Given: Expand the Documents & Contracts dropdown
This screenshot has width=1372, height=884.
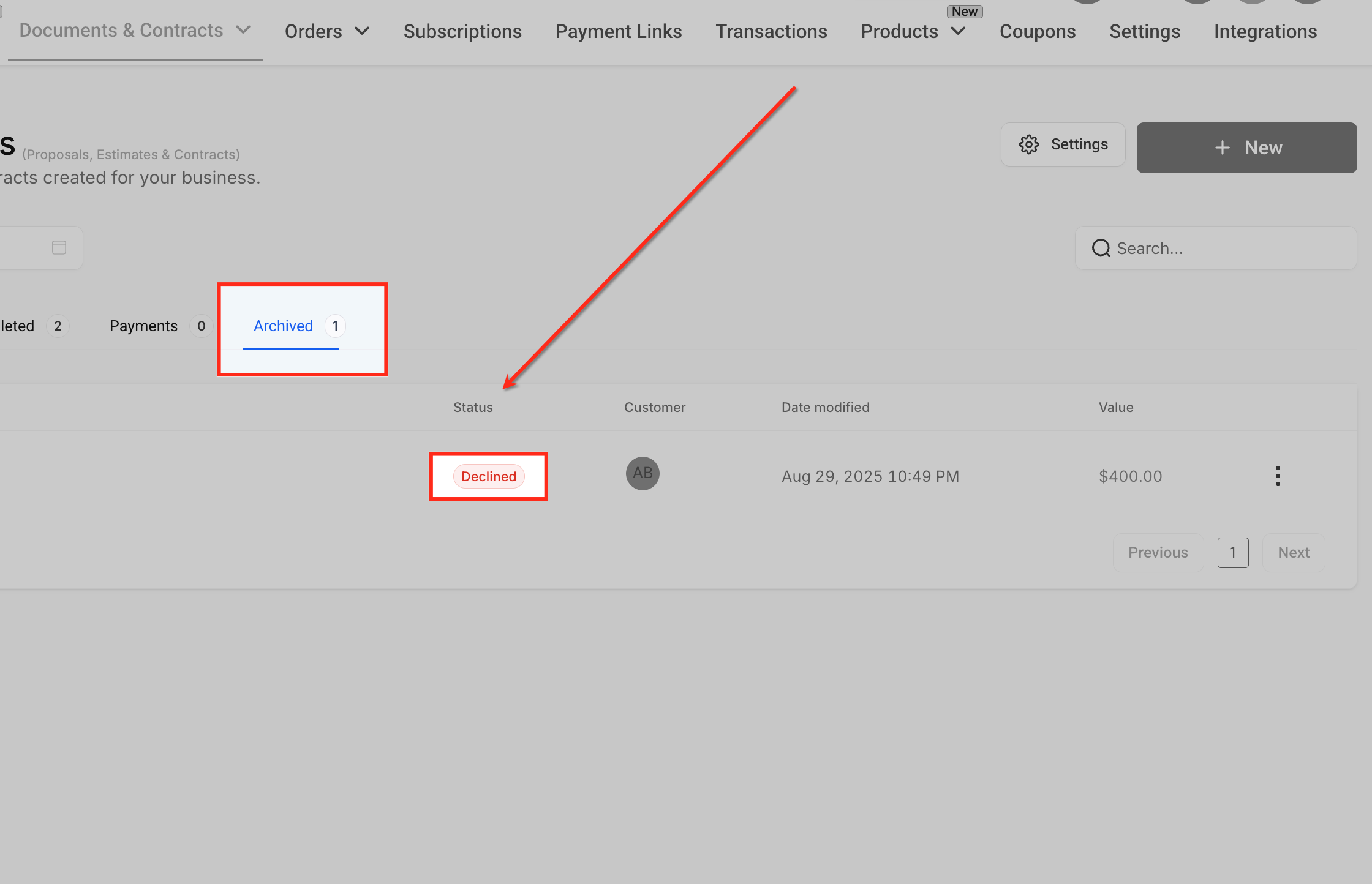Looking at the screenshot, I should 244,30.
